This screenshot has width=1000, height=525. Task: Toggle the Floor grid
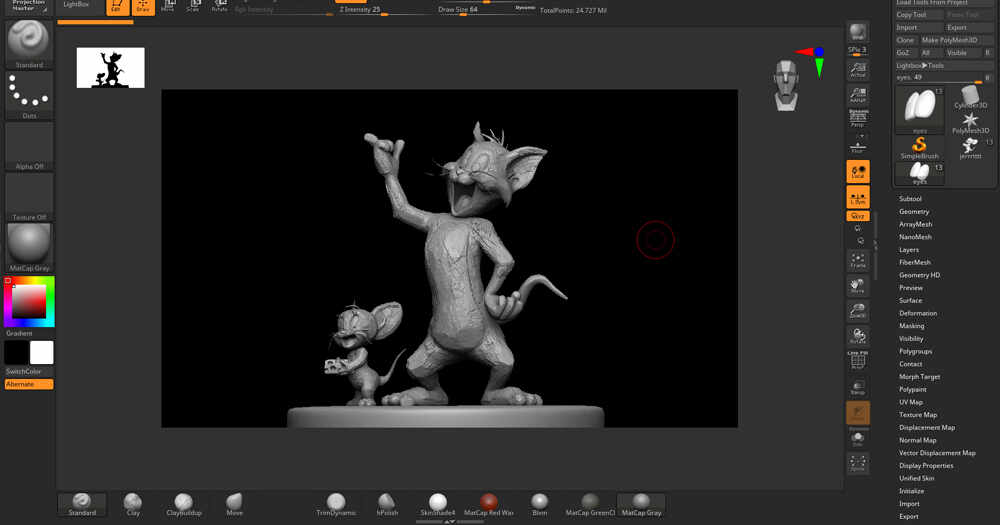(858, 146)
